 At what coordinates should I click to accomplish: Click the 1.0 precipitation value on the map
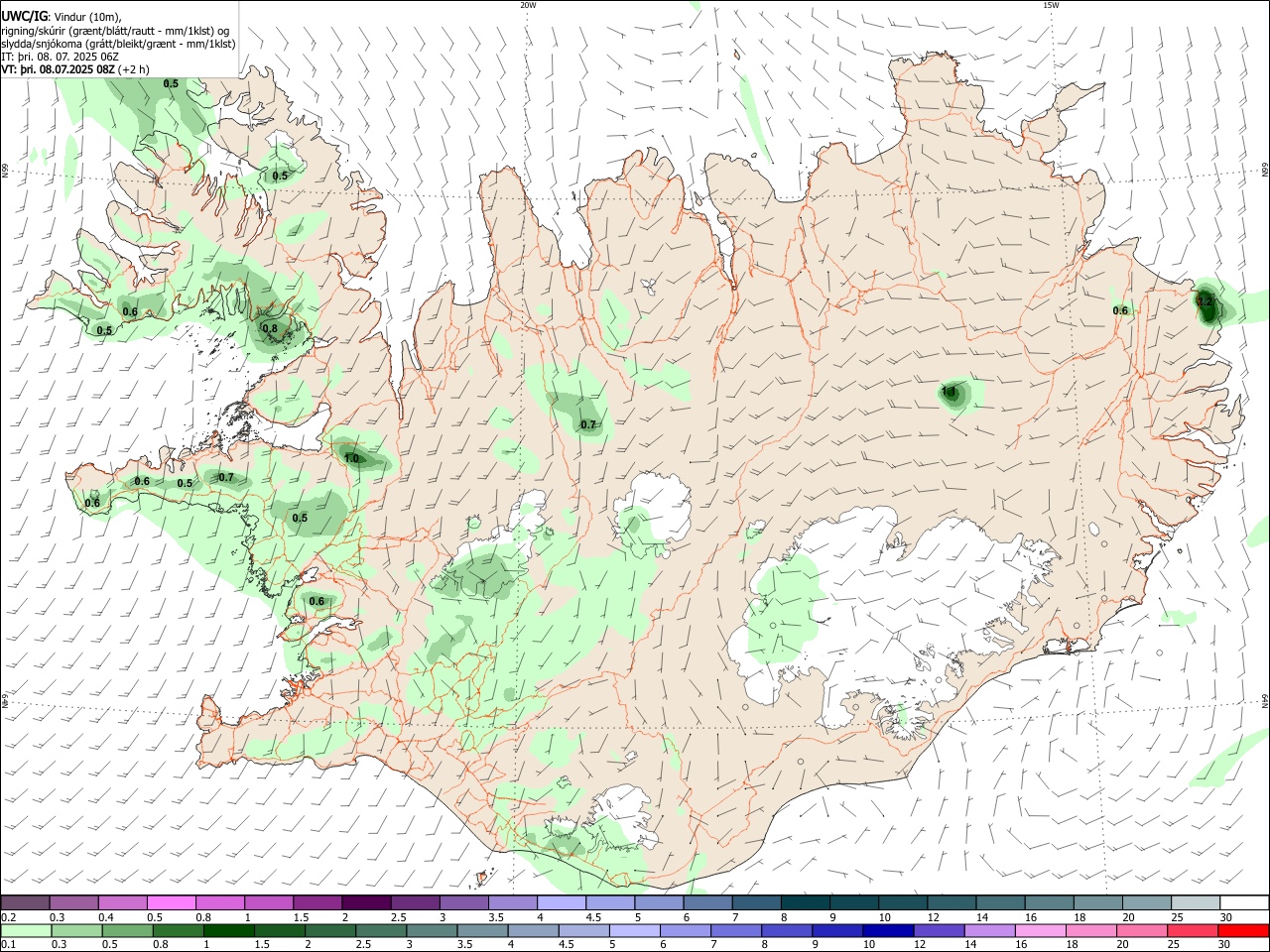click(x=351, y=458)
